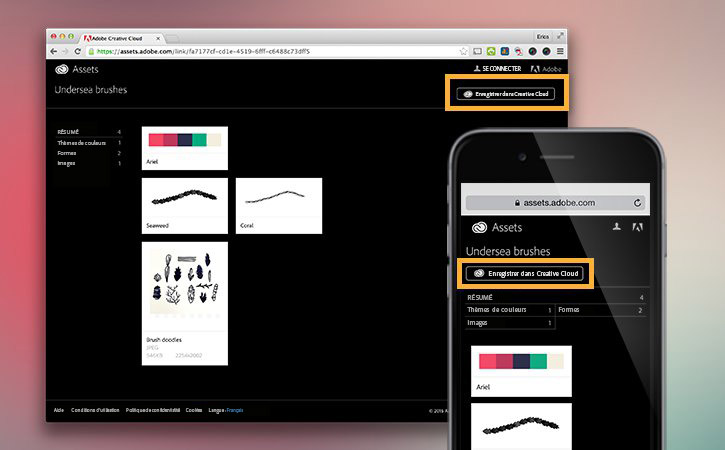Click the green swatch in desktop Ariel theme
Viewport: 725px width, 450px height.
[199, 140]
